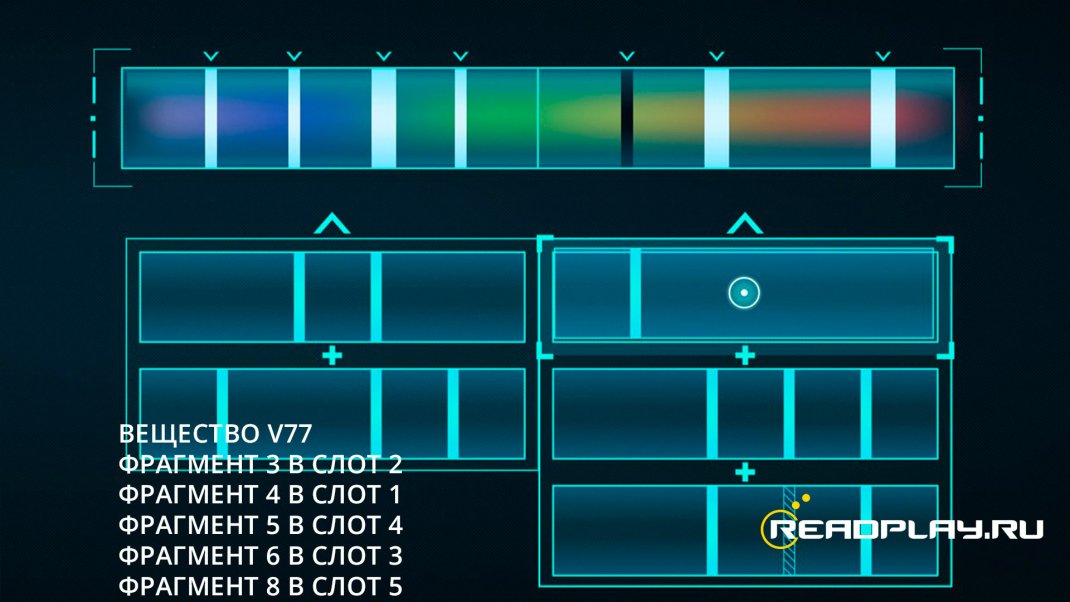Select the chevron marker above the green-region line
This screenshot has height=602, width=1070.
tap(461, 56)
